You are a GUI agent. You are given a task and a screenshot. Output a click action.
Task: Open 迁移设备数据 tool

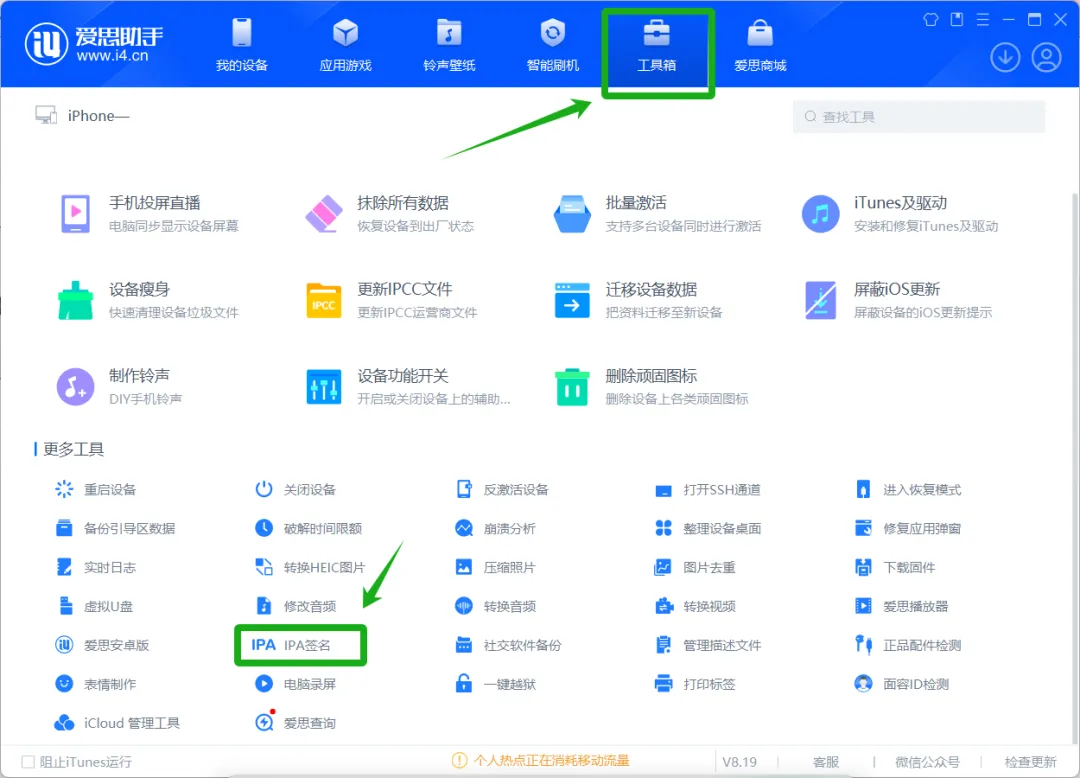(x=638, y=300)
